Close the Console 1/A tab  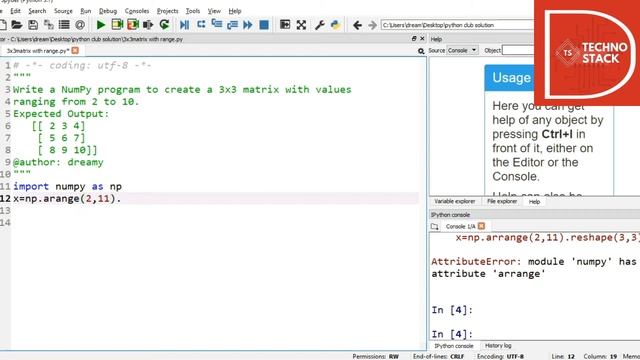pyautogui.click(x=482, y=226)
